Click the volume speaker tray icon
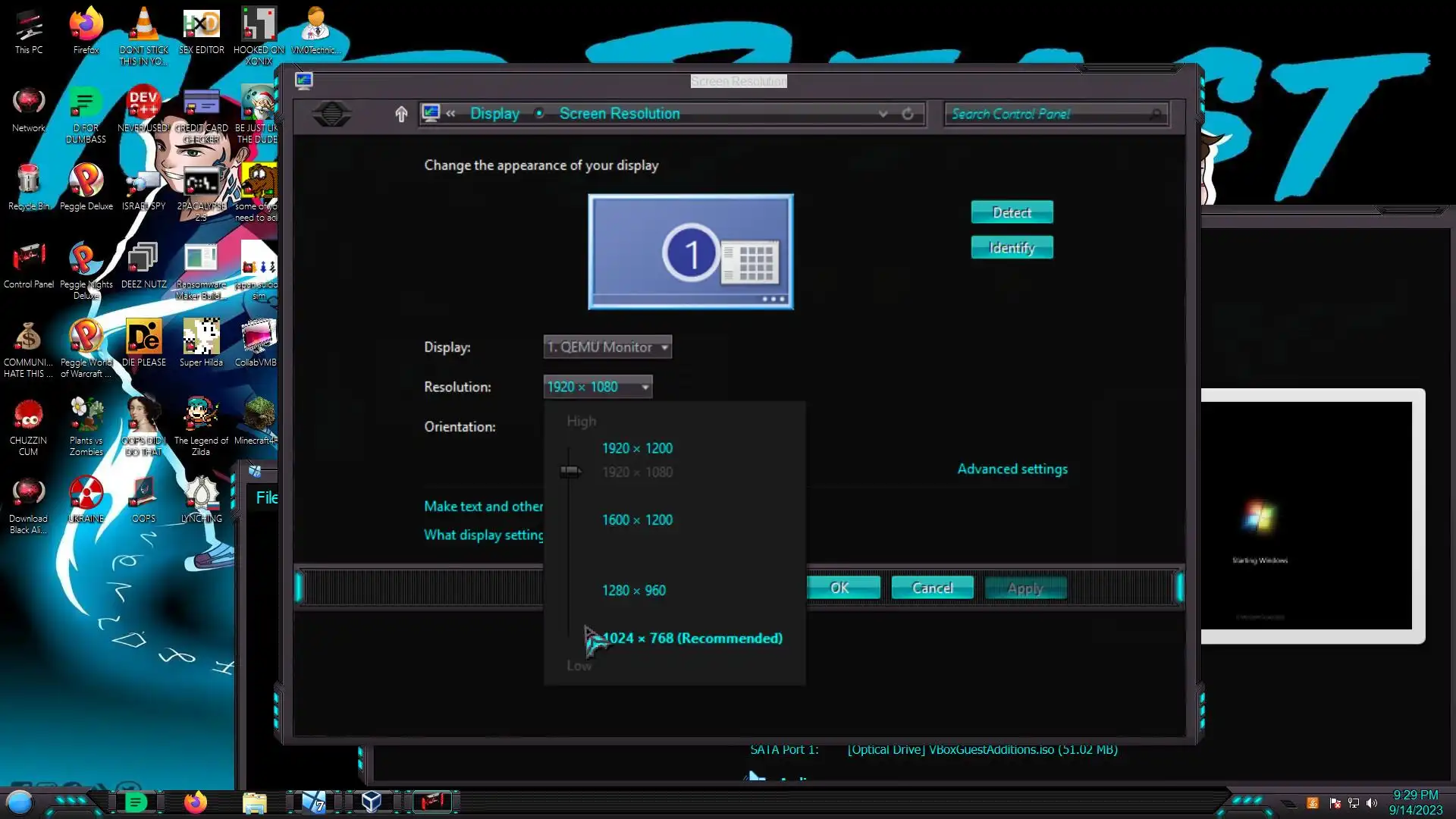 coord(1371,803)
